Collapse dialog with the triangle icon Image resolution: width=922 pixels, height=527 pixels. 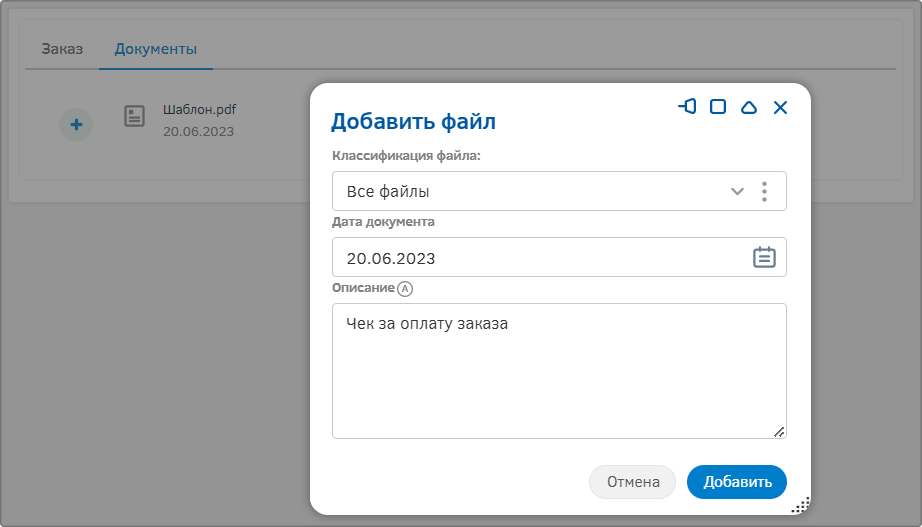pyautogui.click(x=749, y=107)
